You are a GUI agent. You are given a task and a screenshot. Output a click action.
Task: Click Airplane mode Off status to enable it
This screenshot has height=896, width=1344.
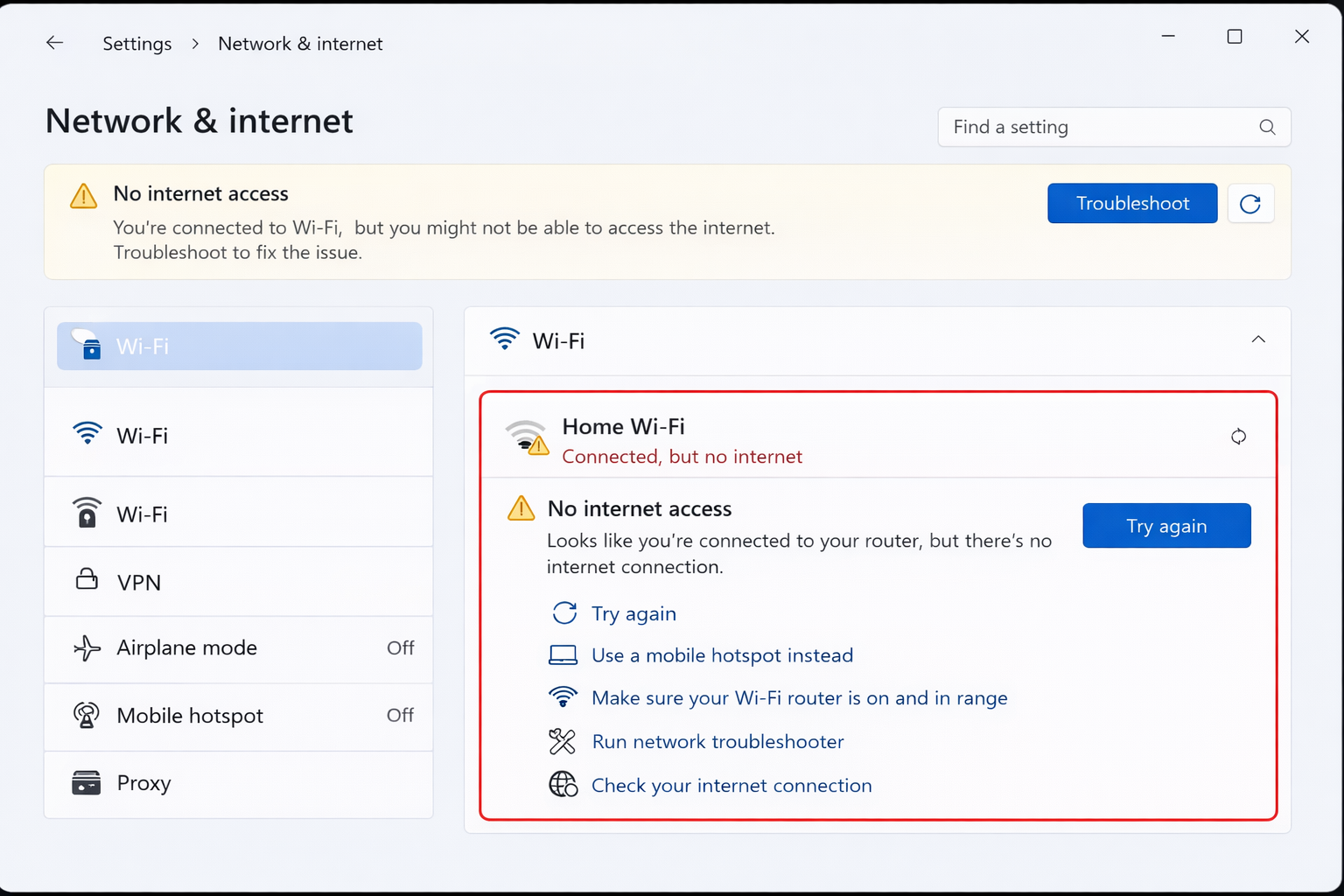point(400,648)
